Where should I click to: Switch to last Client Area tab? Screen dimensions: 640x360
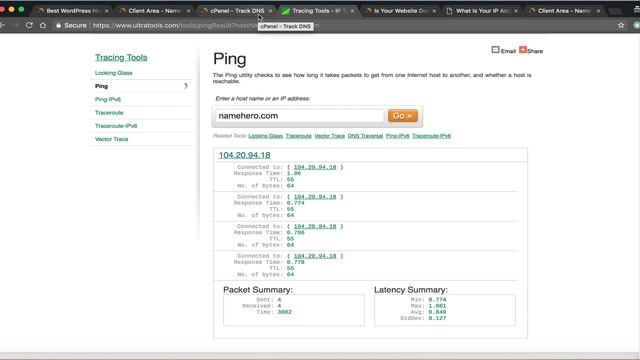tap(564, 11)
